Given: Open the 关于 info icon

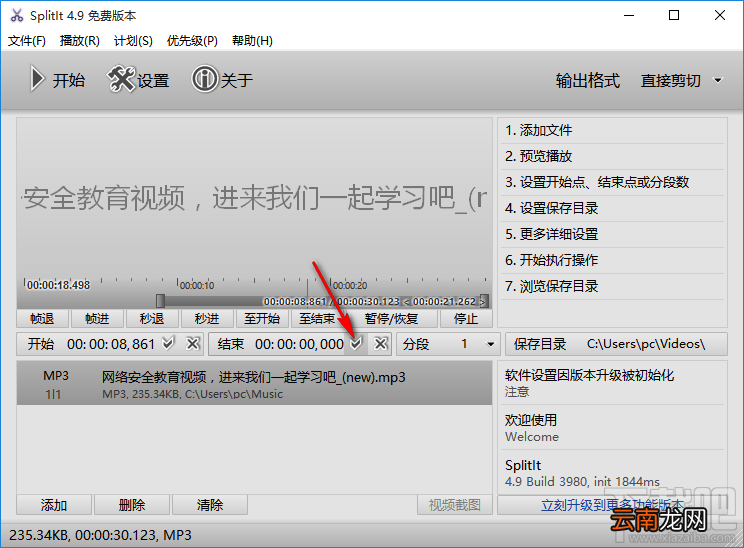Looking at the screenshot, I should pos(205,79).
